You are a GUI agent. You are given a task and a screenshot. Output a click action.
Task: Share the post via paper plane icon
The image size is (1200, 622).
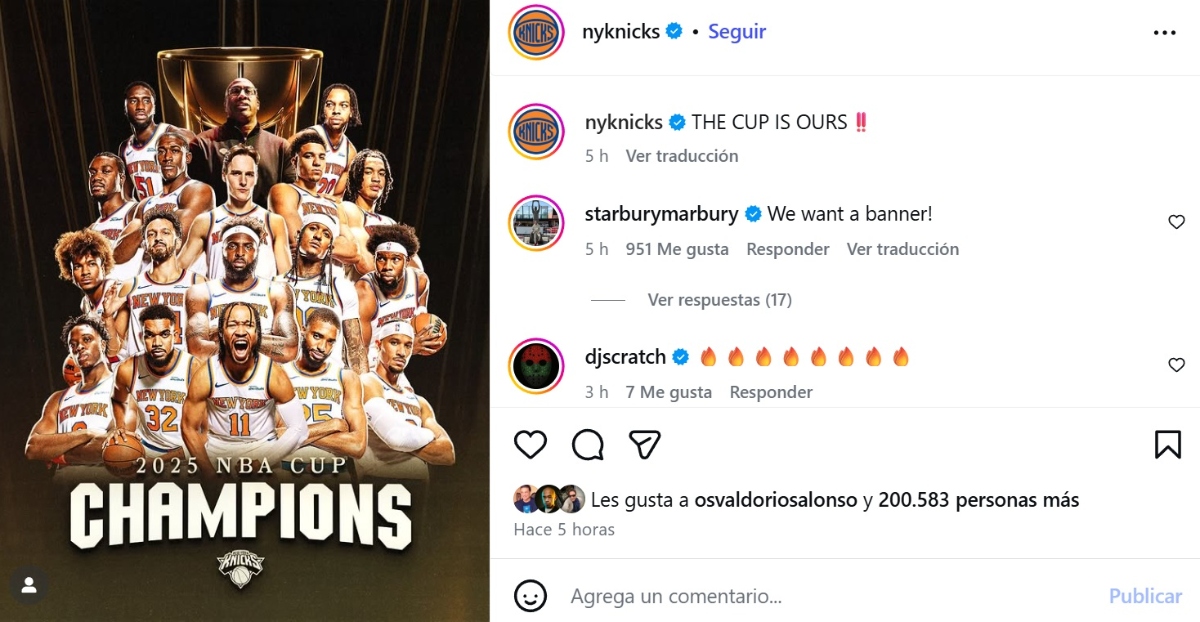tap(645, 444)
